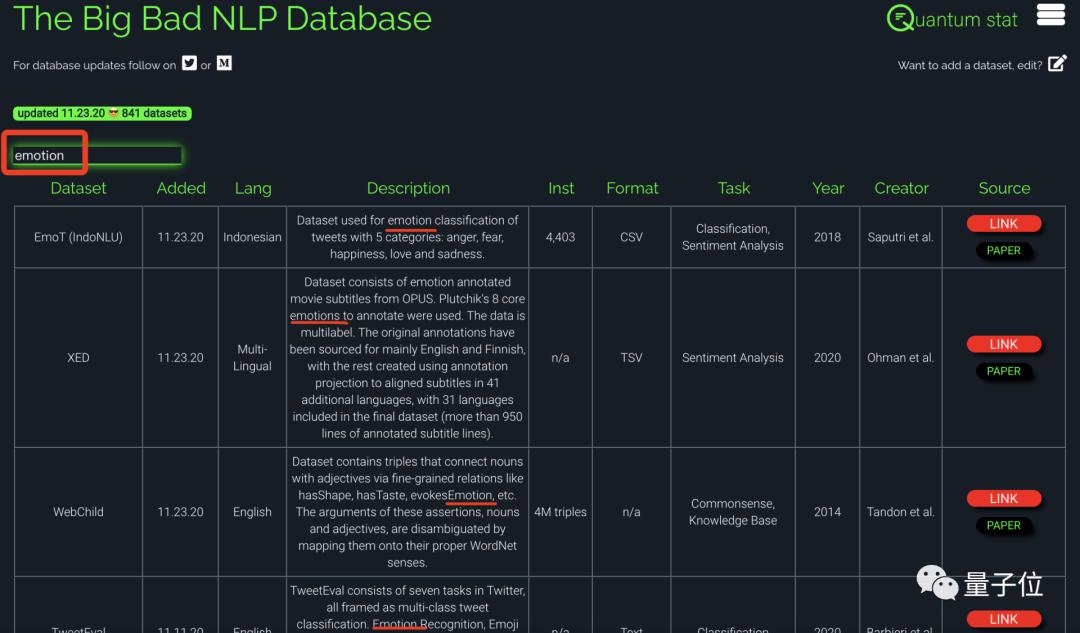
Task: Click the Quantum Stat logo
Action: [952, 19]
